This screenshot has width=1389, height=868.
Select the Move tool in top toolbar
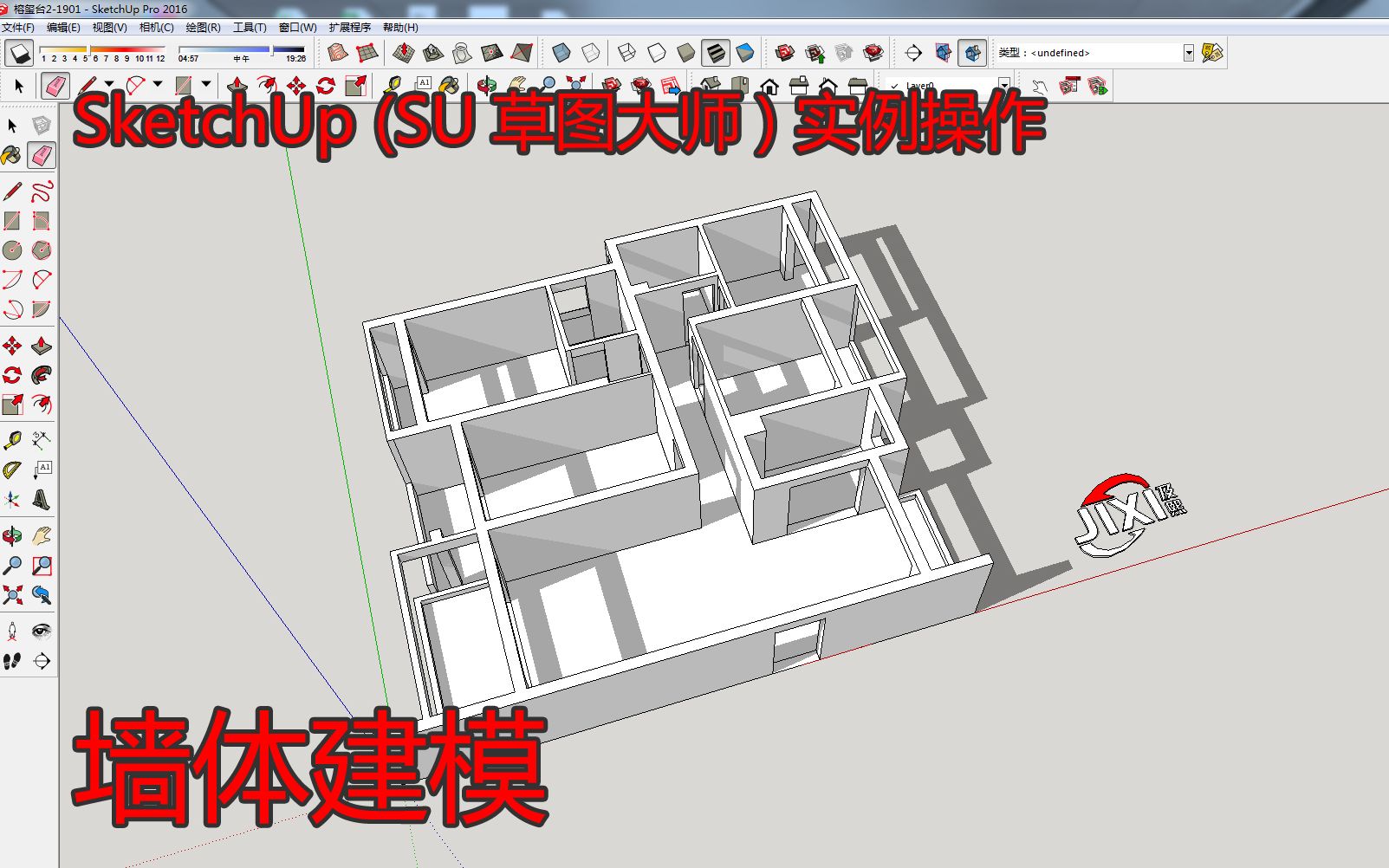[296, 85]
